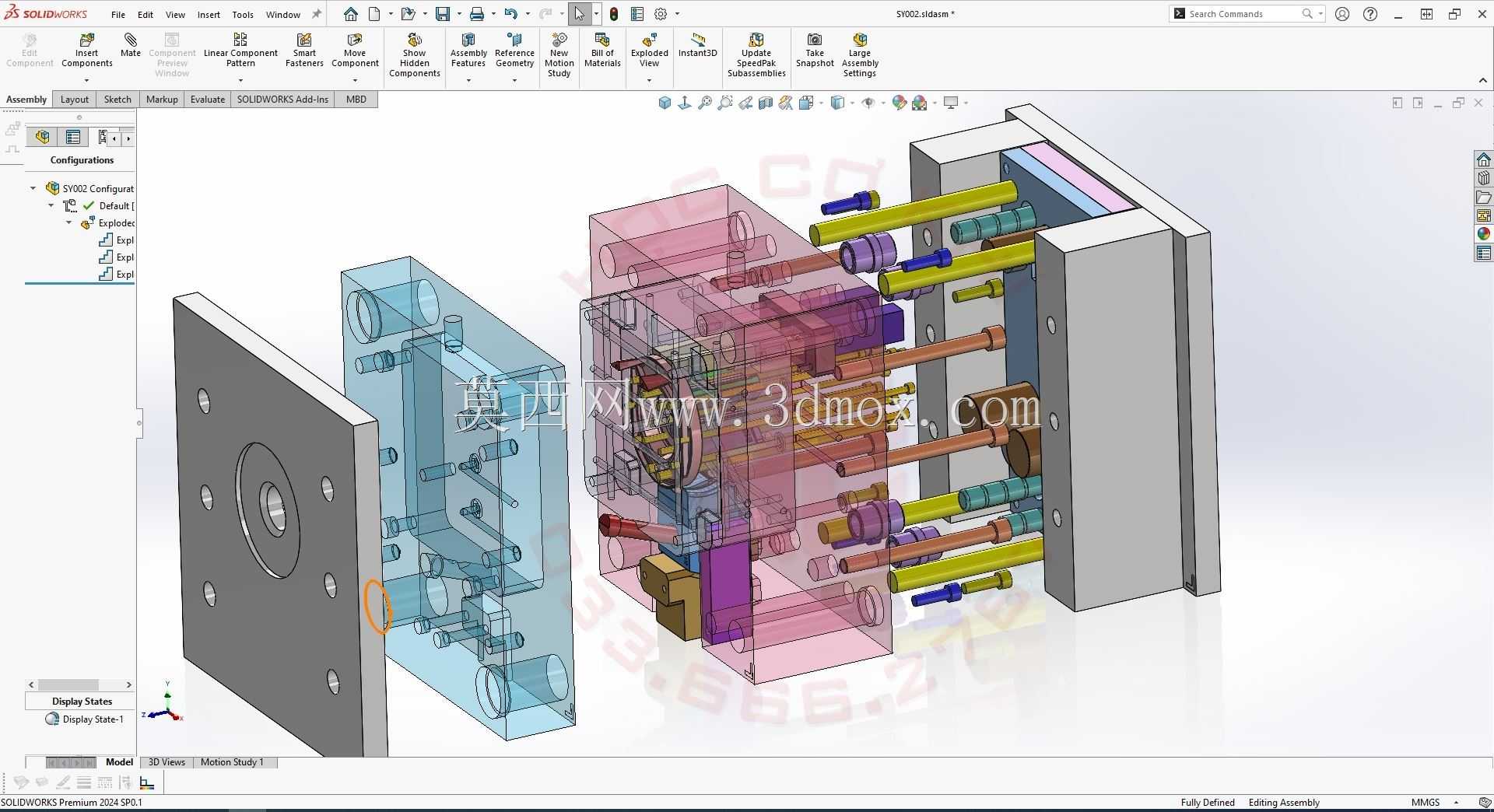
Task: Open the Motion Study 1 tab
Action: click(232, 762)
